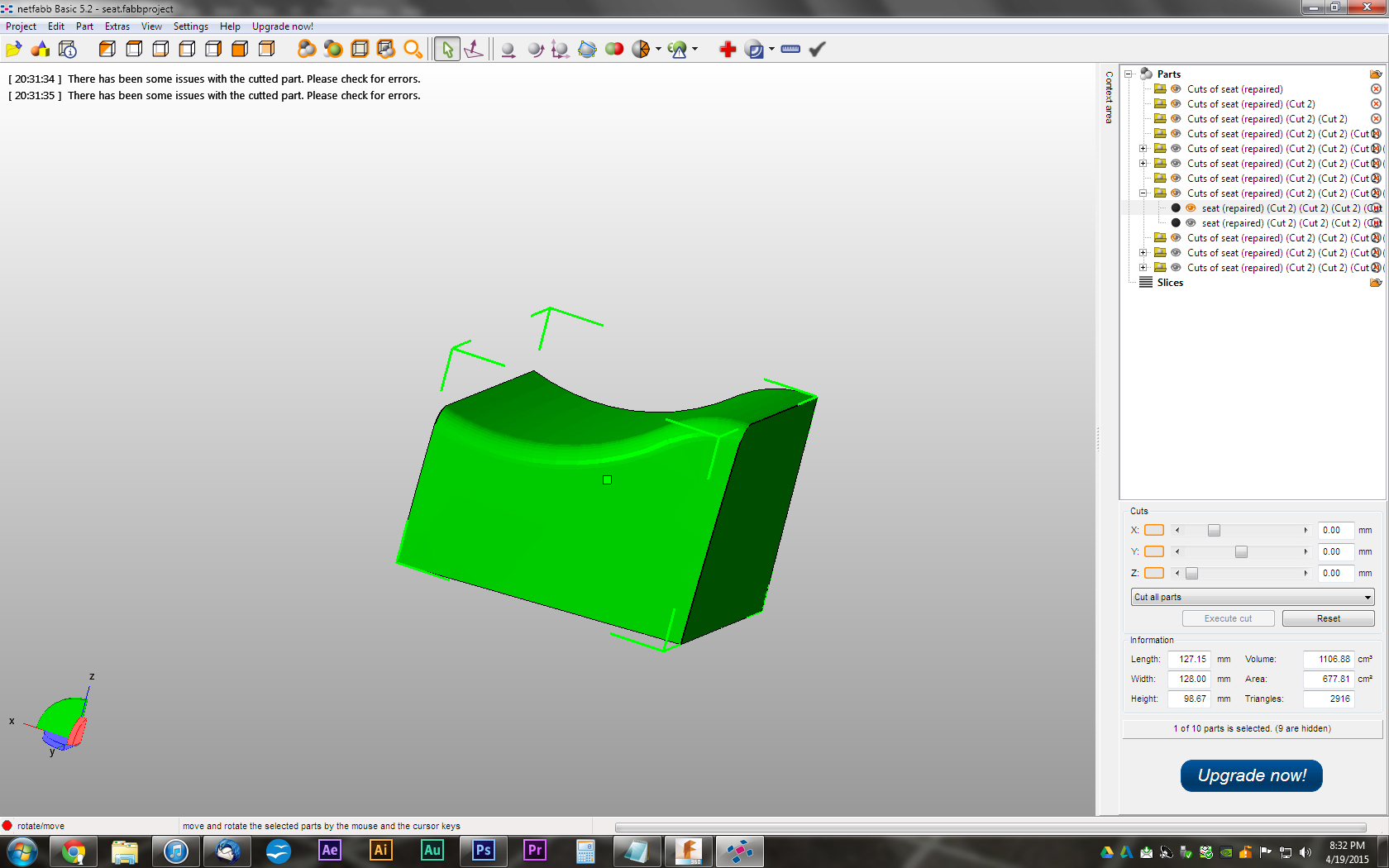1389x868 pixels.
Task: Click the red-green spheres toolbar icon
Action: tap(614, 50)
